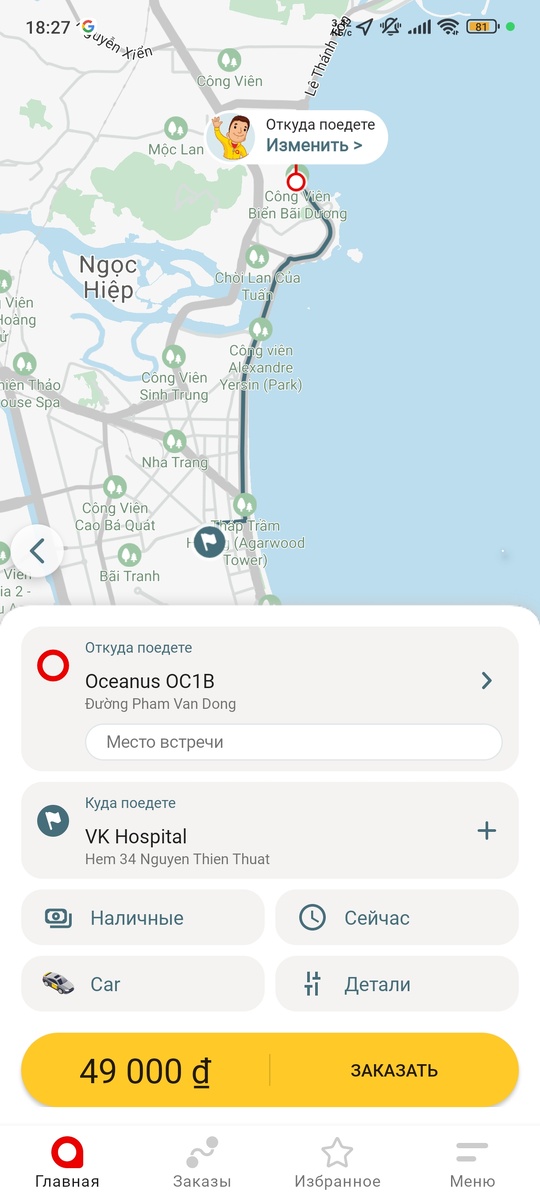Tap the Mộc Lan tree marker
This screenshot has width=540, height=1200.
[176, 128]
